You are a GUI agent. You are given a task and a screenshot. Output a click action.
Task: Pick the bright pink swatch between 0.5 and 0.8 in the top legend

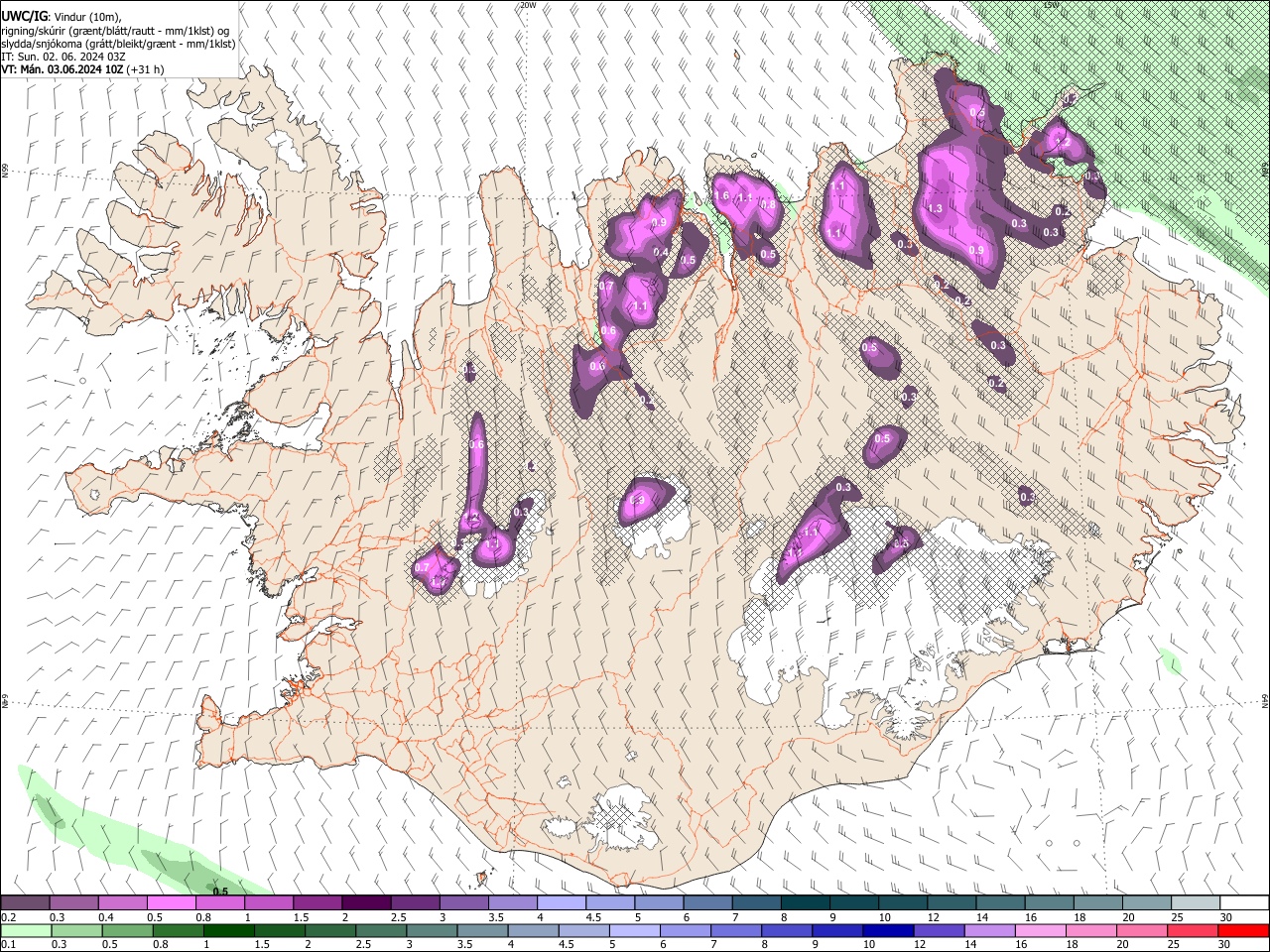(x=171, y=903)
